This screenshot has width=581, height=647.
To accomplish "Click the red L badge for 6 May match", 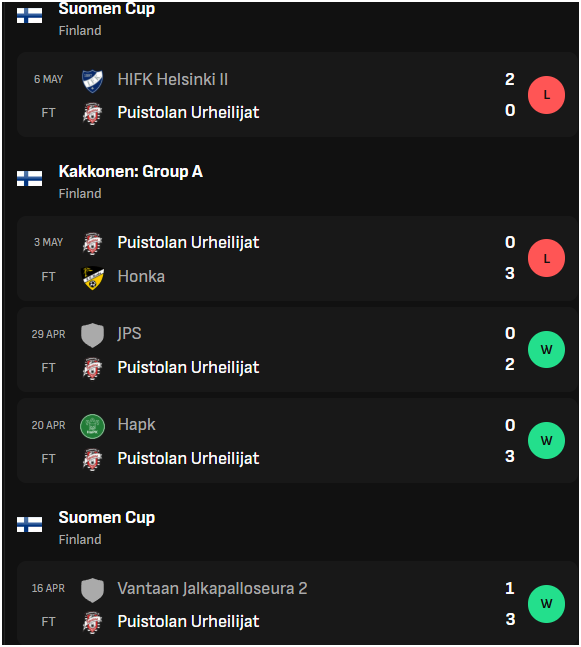I will [x=546, y=95].
